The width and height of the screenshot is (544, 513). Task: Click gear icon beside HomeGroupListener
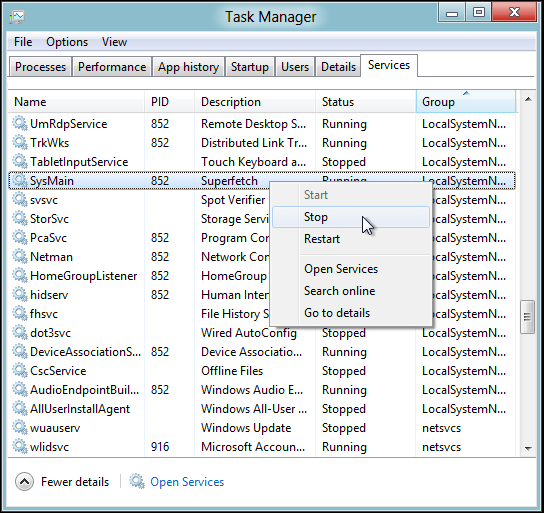[x=20, y=275]
